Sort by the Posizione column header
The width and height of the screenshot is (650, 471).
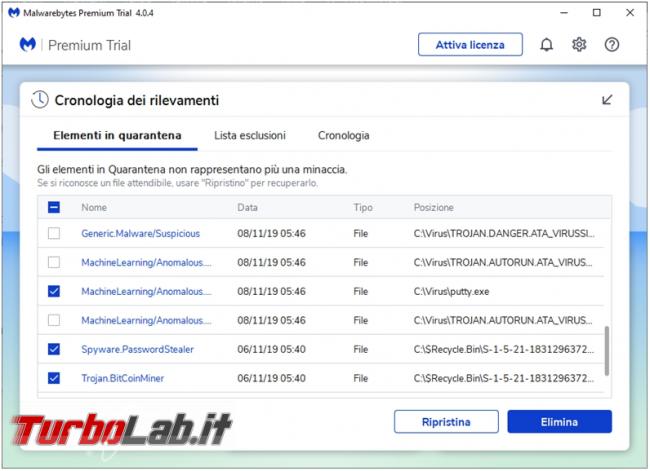tap(434, 207)
